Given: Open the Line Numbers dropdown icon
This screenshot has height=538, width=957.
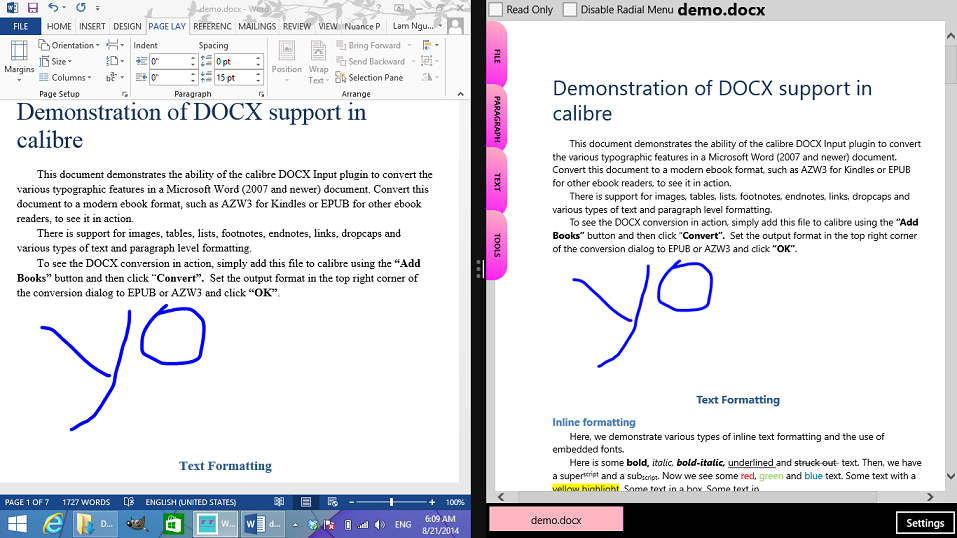Looking at the screenshot, I should coord(115,61).
